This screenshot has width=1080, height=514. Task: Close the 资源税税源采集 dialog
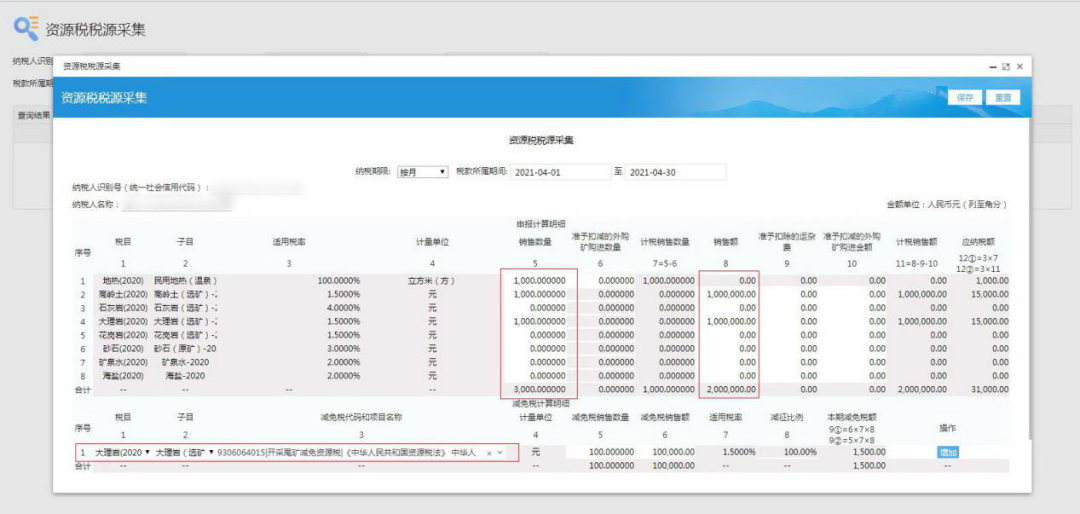[x=1019, y=67]
